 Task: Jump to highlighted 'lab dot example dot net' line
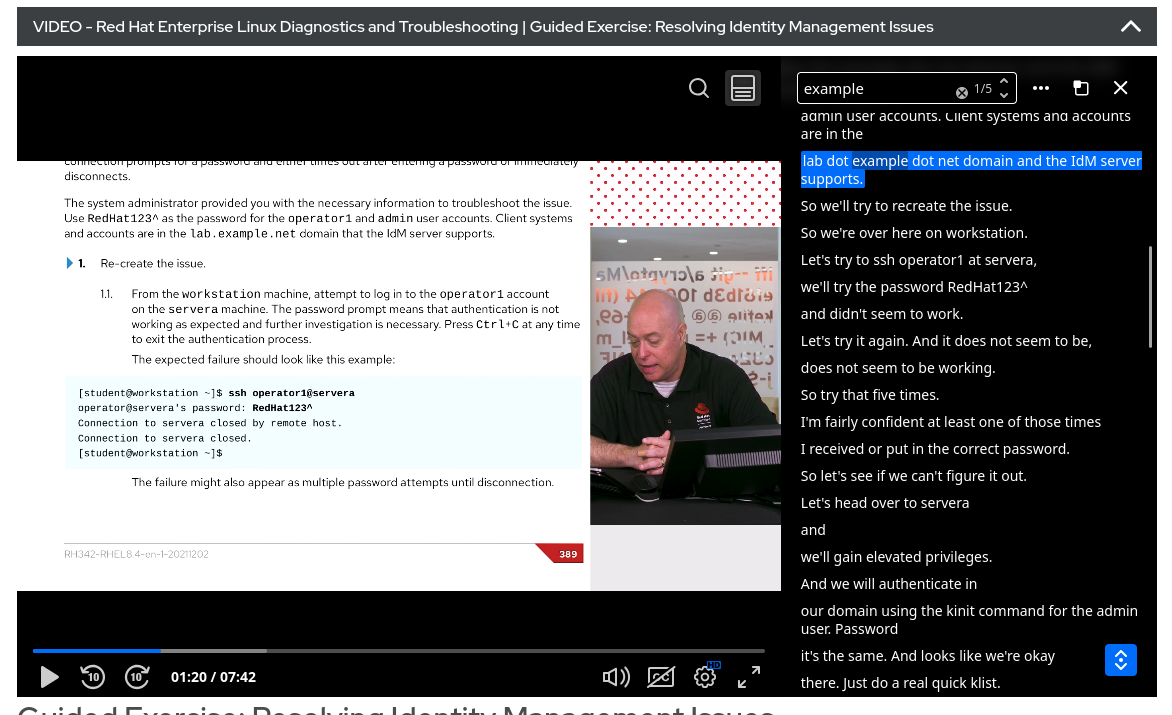coord(971,170)
